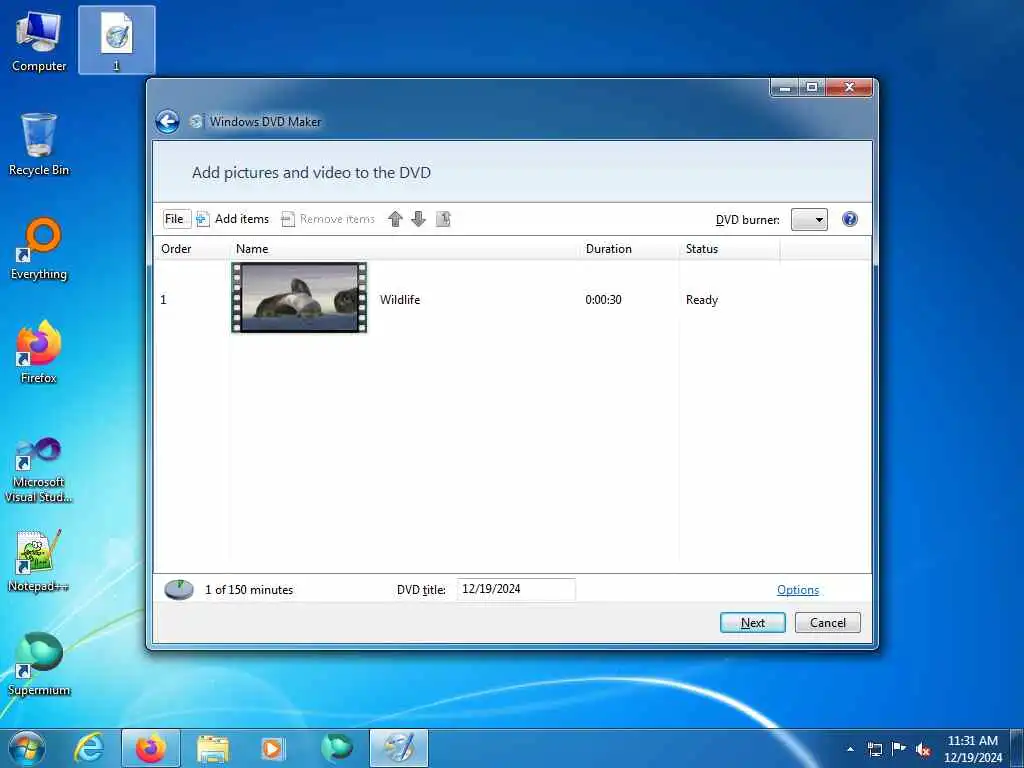Open Windows Media Player from the taskbar

(x=272, y=748)
